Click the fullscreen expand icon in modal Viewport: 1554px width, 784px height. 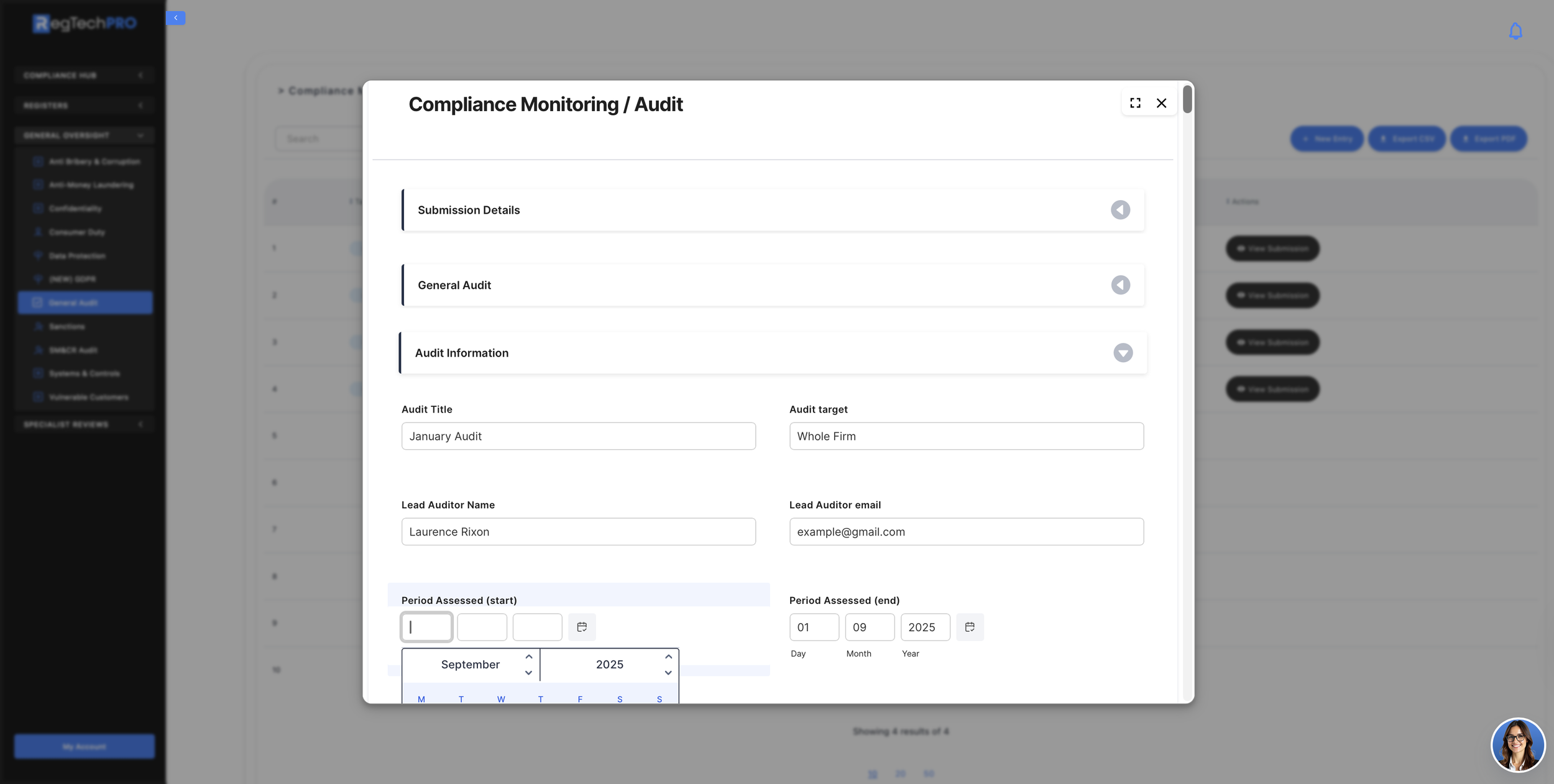click(x=1135, y=103)
